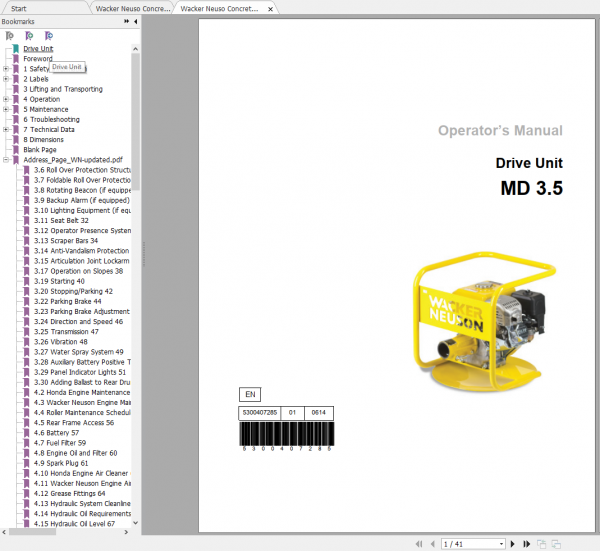
Task: Go to 3.11 Seat Belt 32 bookmark
Action: click(x=61, y=220)
